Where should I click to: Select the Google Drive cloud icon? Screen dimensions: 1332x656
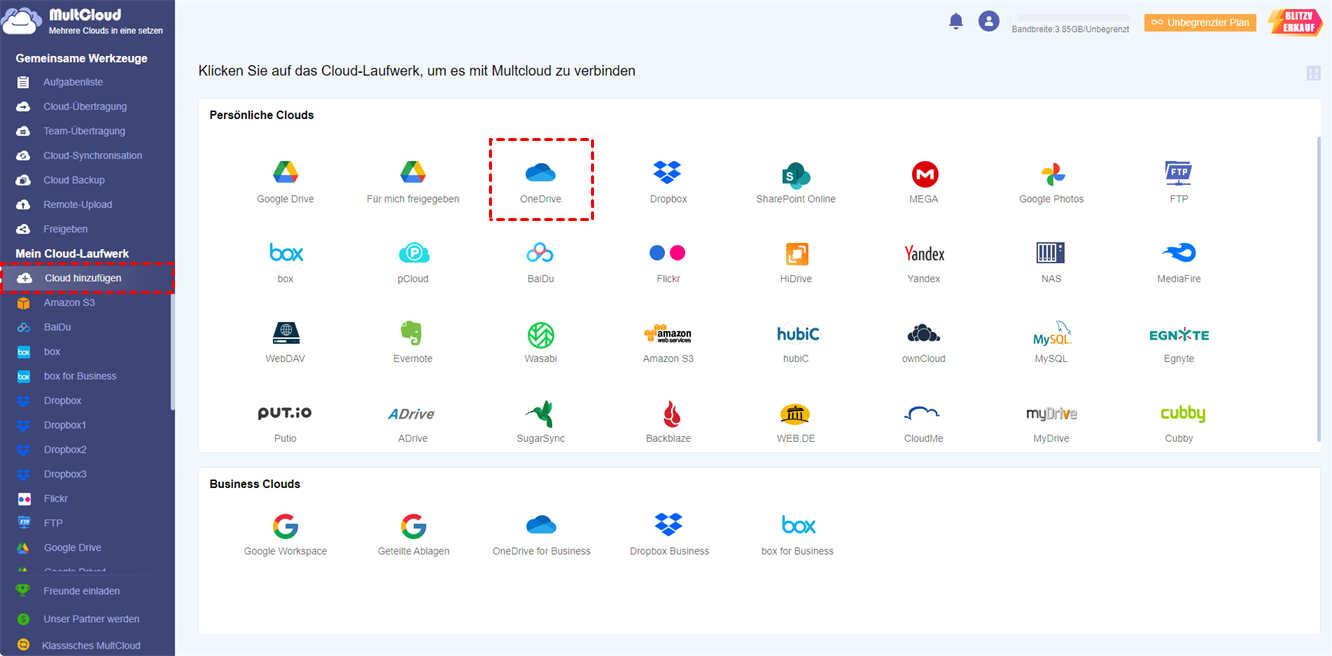[x=285, y=173]
